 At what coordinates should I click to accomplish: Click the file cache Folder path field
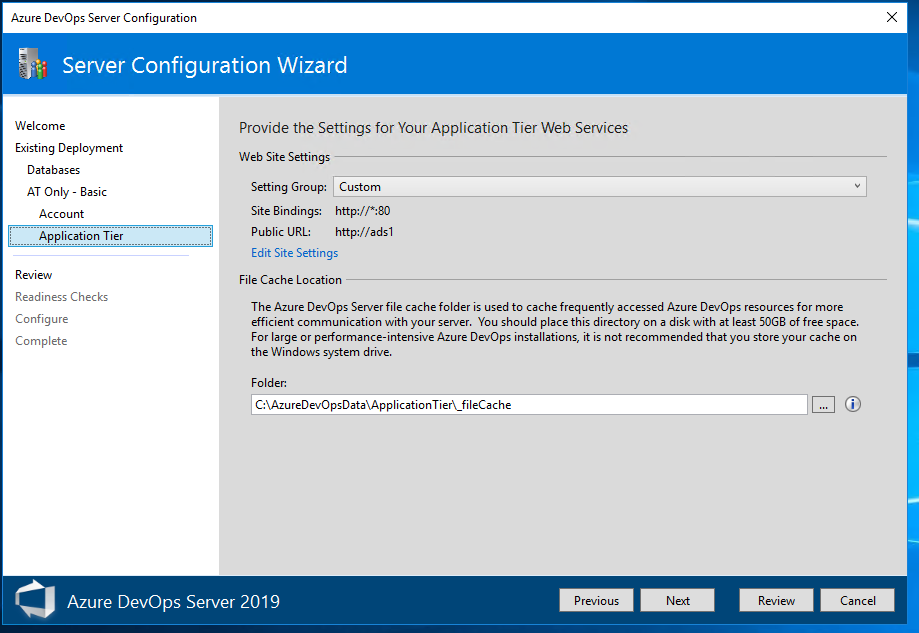click(x=529, y=404)
